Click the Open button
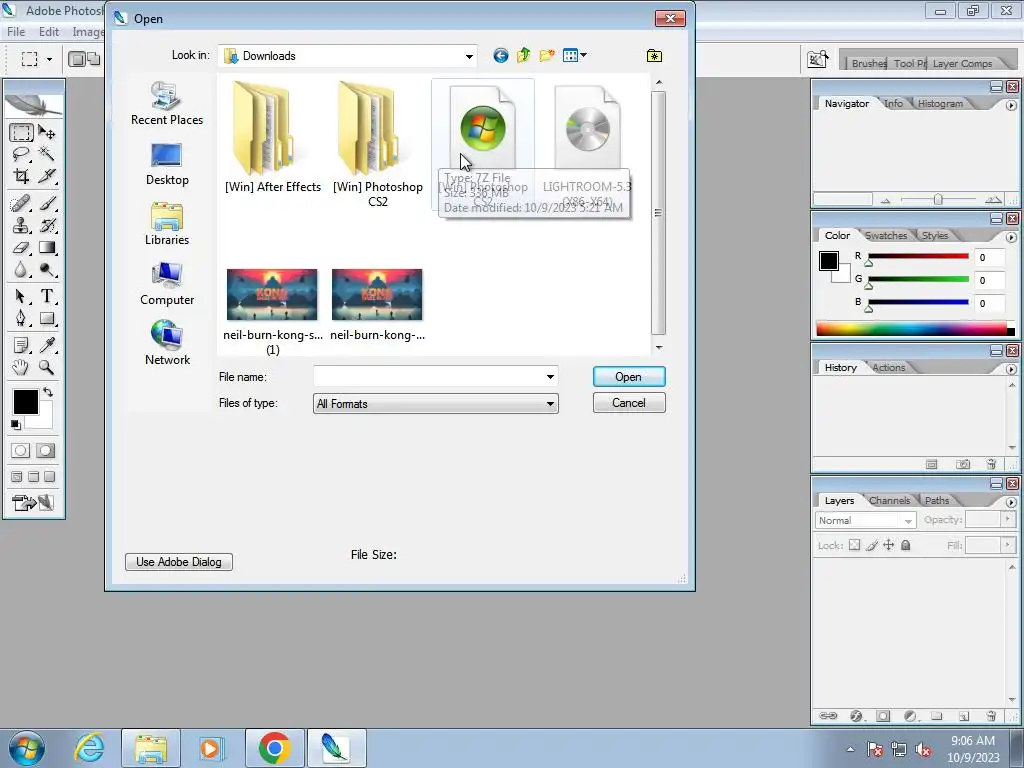This screenshot has height=768, width=1024. pos(629,377)
